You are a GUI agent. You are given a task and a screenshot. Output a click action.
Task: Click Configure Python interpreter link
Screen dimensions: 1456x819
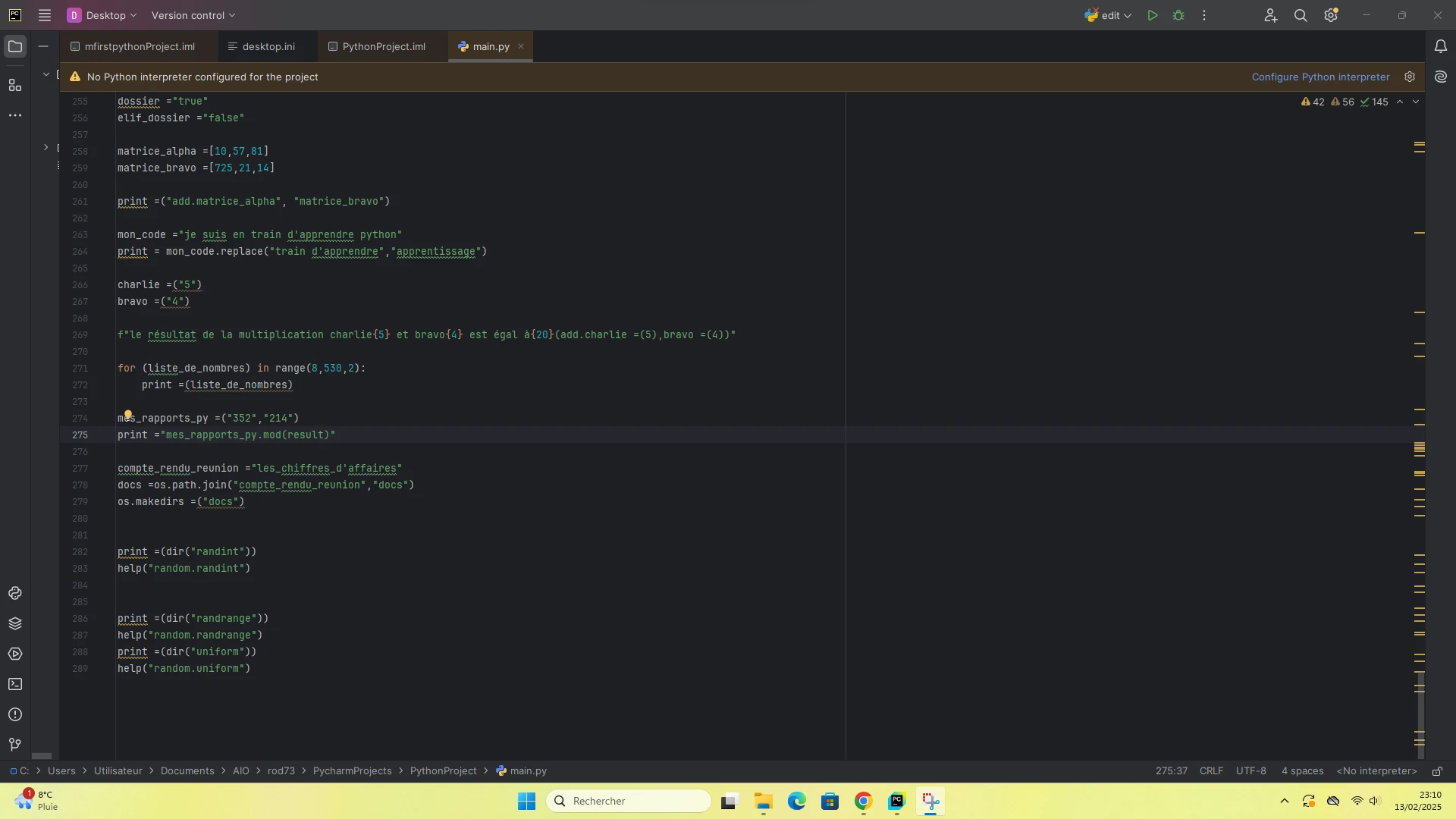1320,77
